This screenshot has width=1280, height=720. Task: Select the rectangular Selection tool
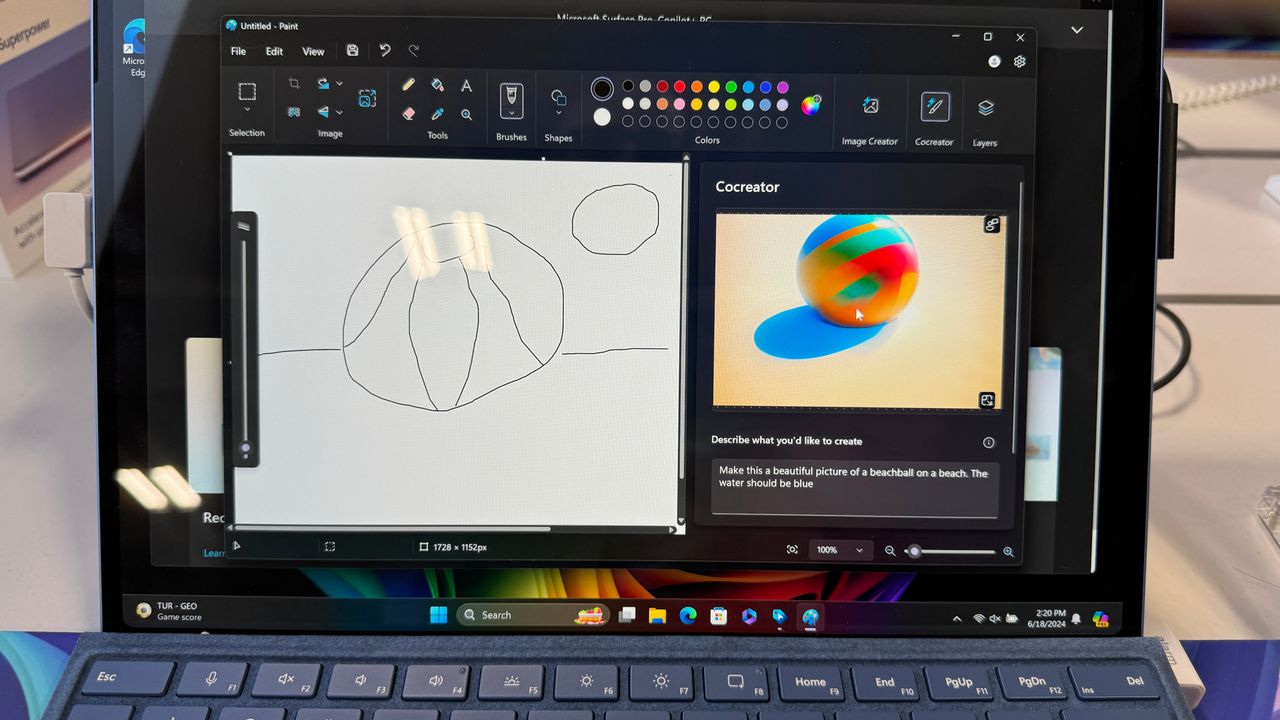click(x=247, y=91)
